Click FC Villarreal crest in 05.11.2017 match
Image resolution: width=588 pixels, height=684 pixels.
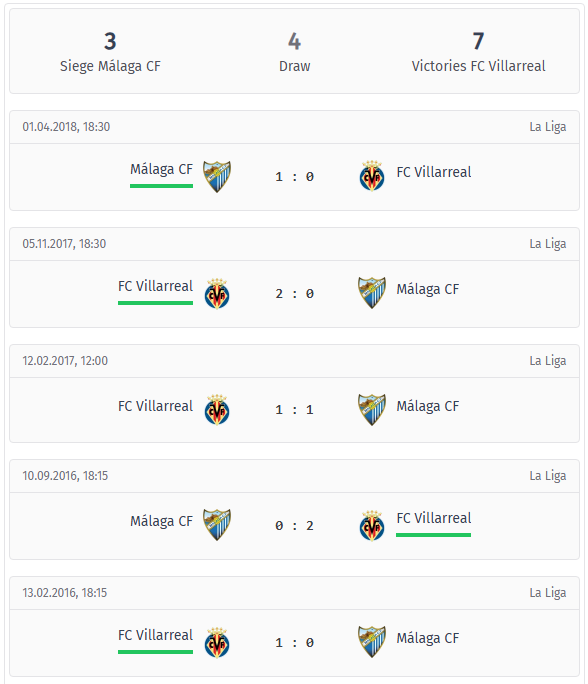pos(217,294)
